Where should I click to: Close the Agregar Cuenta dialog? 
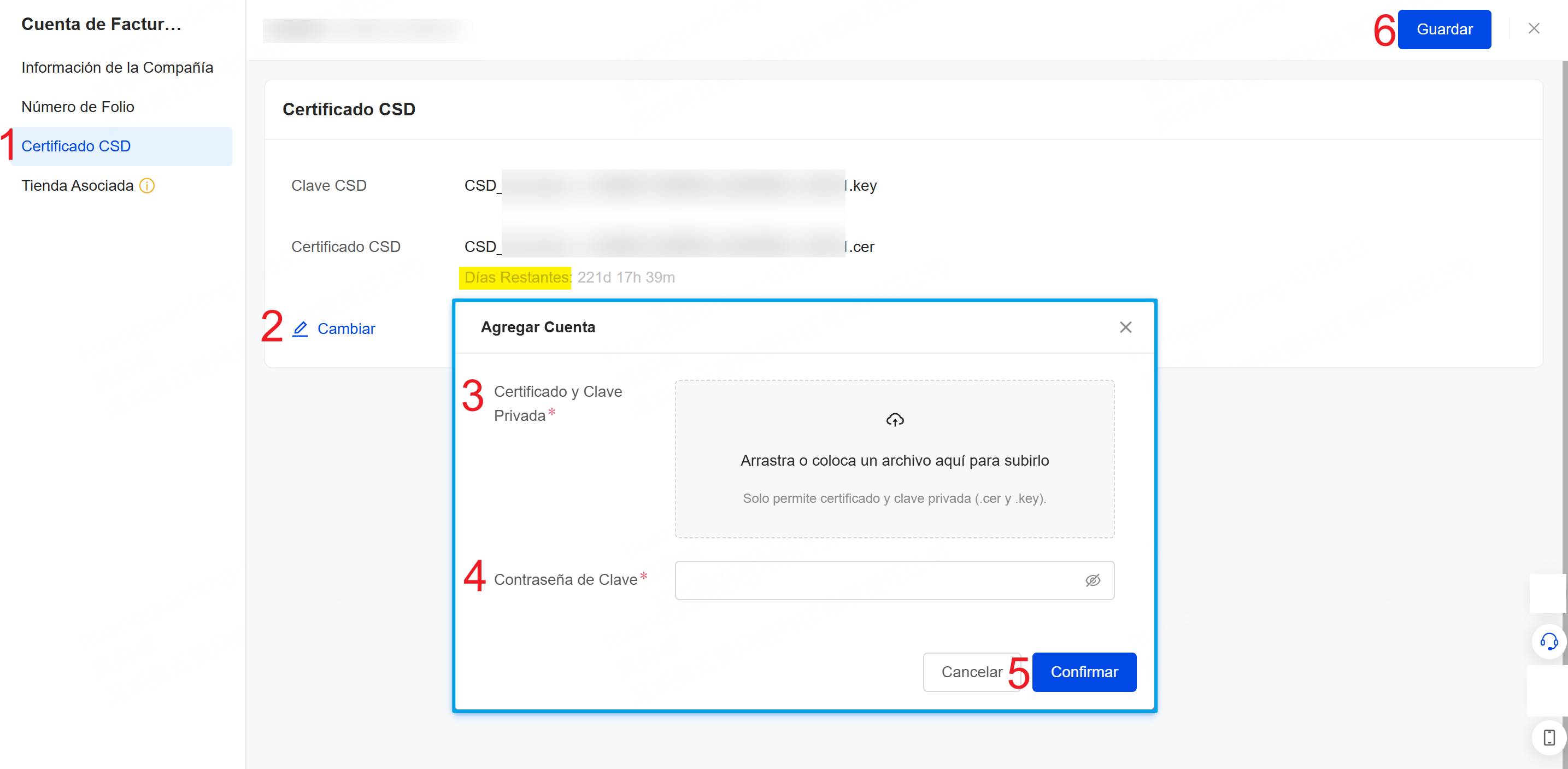point(1125,327)
